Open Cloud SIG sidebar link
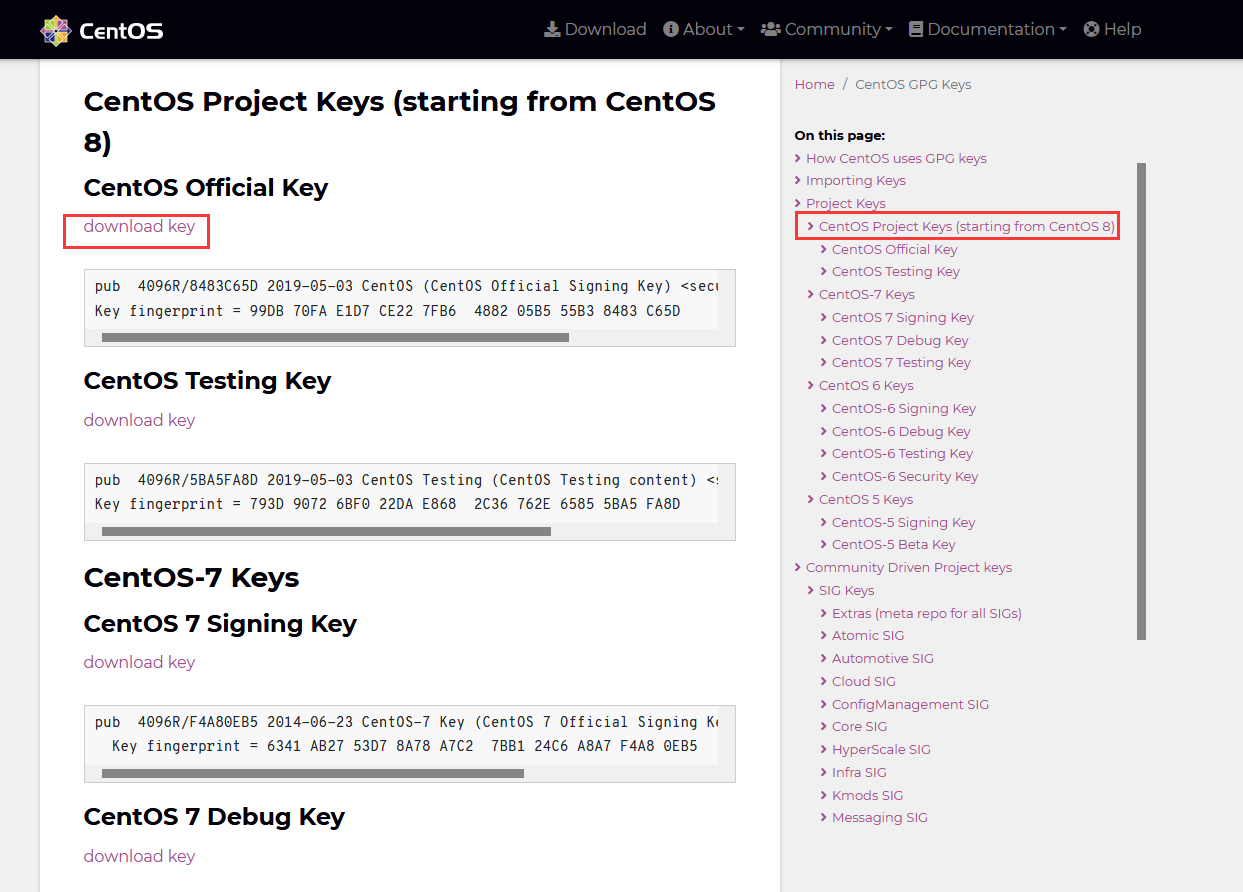Image resolution: width=1243 pixels, height=892 pixels. tap(865, 681)
